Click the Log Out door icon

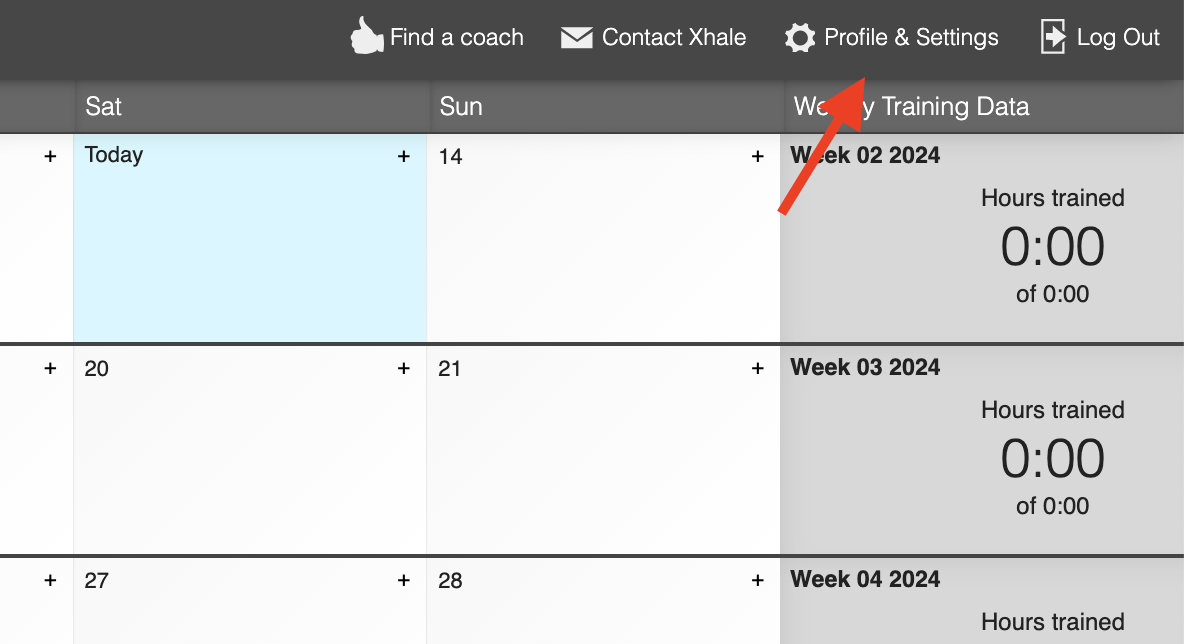(1053, 37)
